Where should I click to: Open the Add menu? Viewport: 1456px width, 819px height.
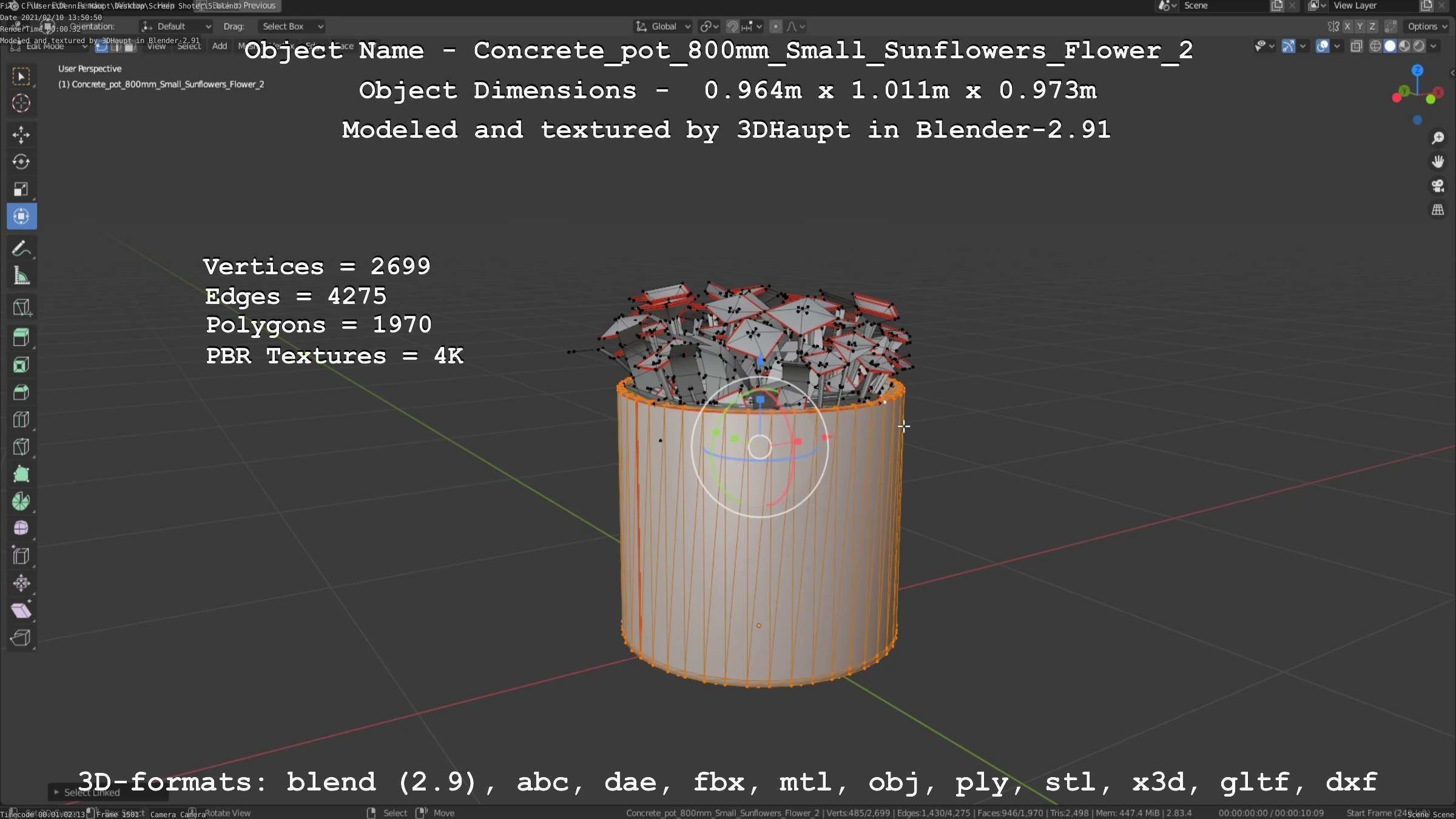(220, 47)
